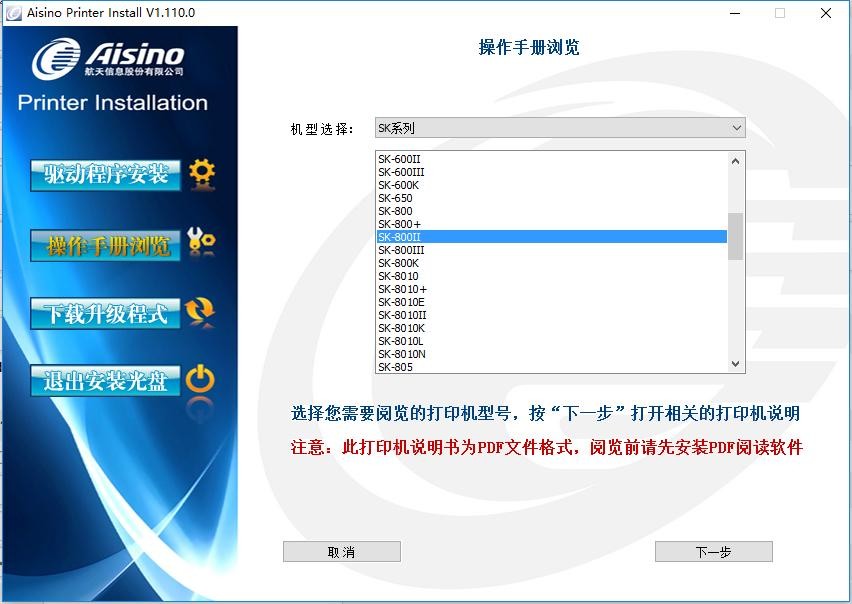Select SK-600II in the model list

point(552,159)
